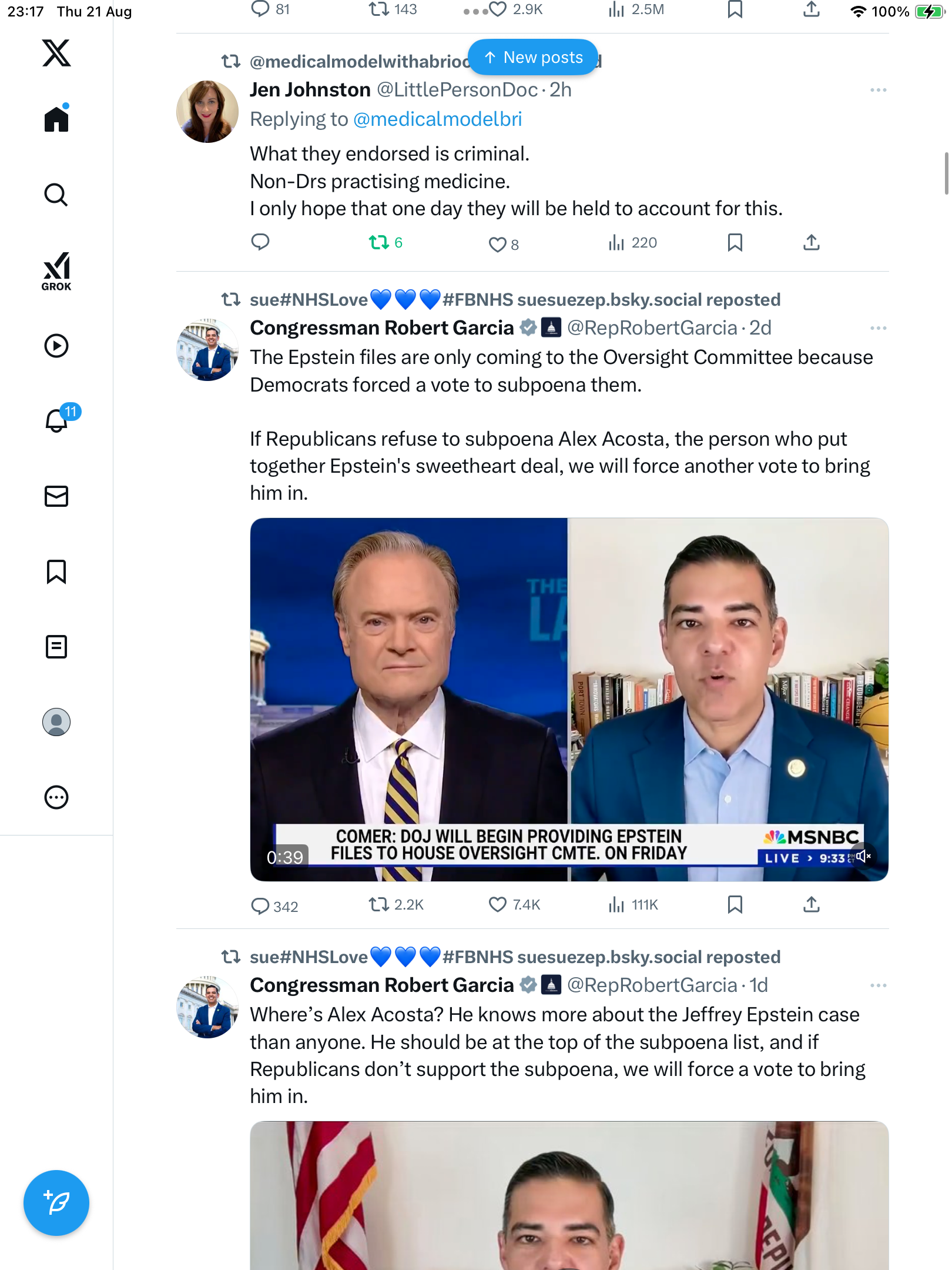Open the video play tab in sidebar
952x1270 pixels.
click(56, 346)
